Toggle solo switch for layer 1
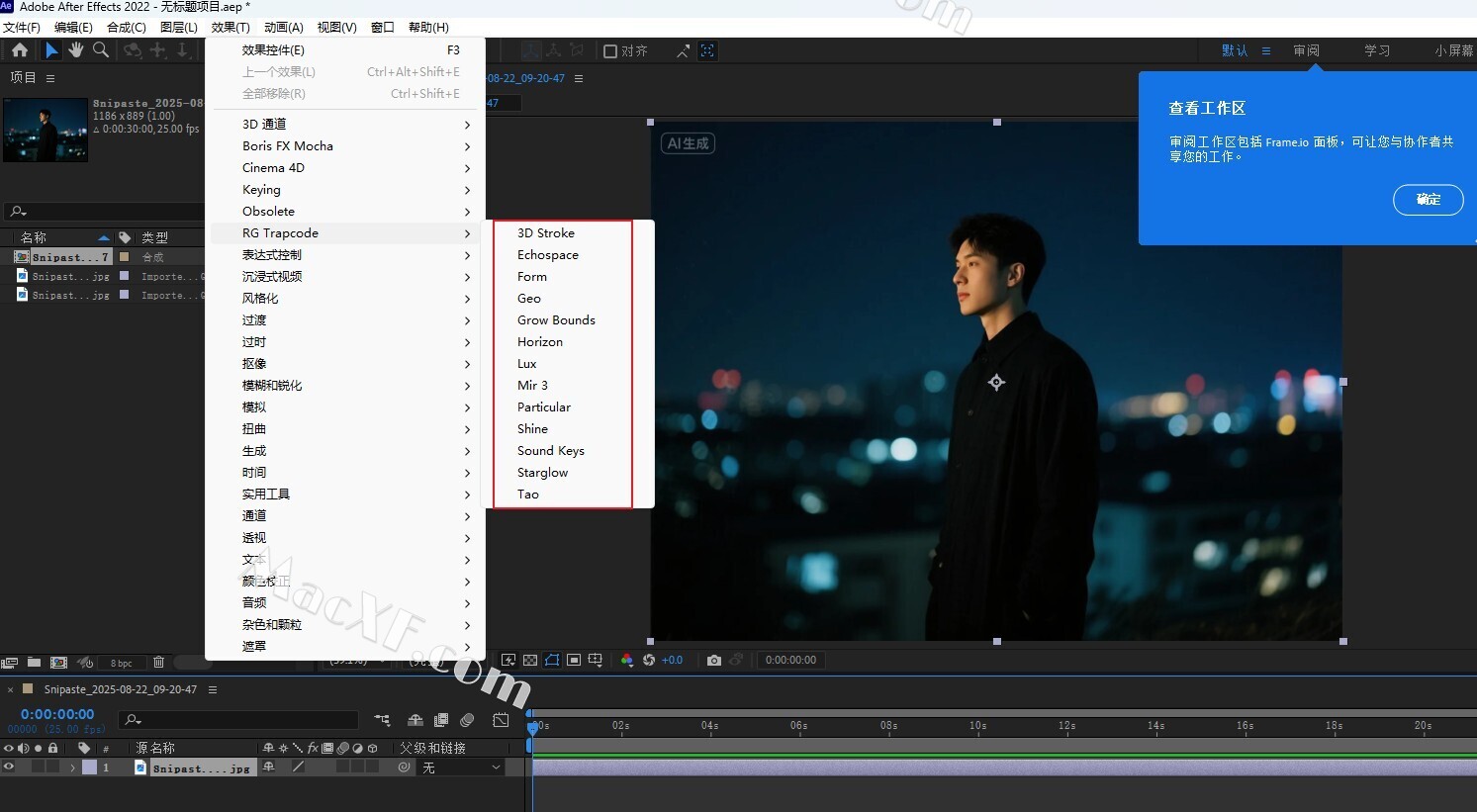This screenshot has width=1477, height=812. [38, 767]
